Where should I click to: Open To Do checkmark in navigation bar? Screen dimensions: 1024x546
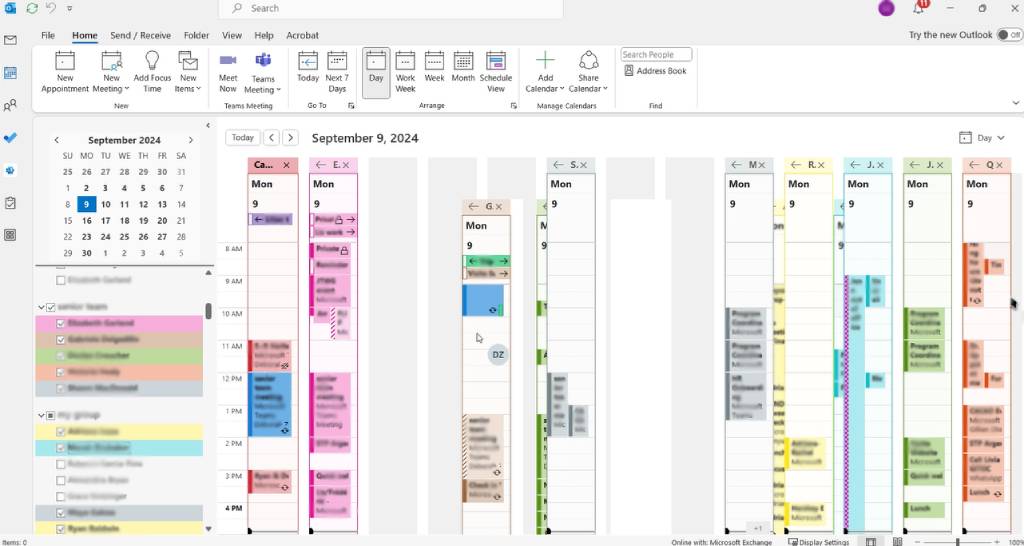point(10,138)
